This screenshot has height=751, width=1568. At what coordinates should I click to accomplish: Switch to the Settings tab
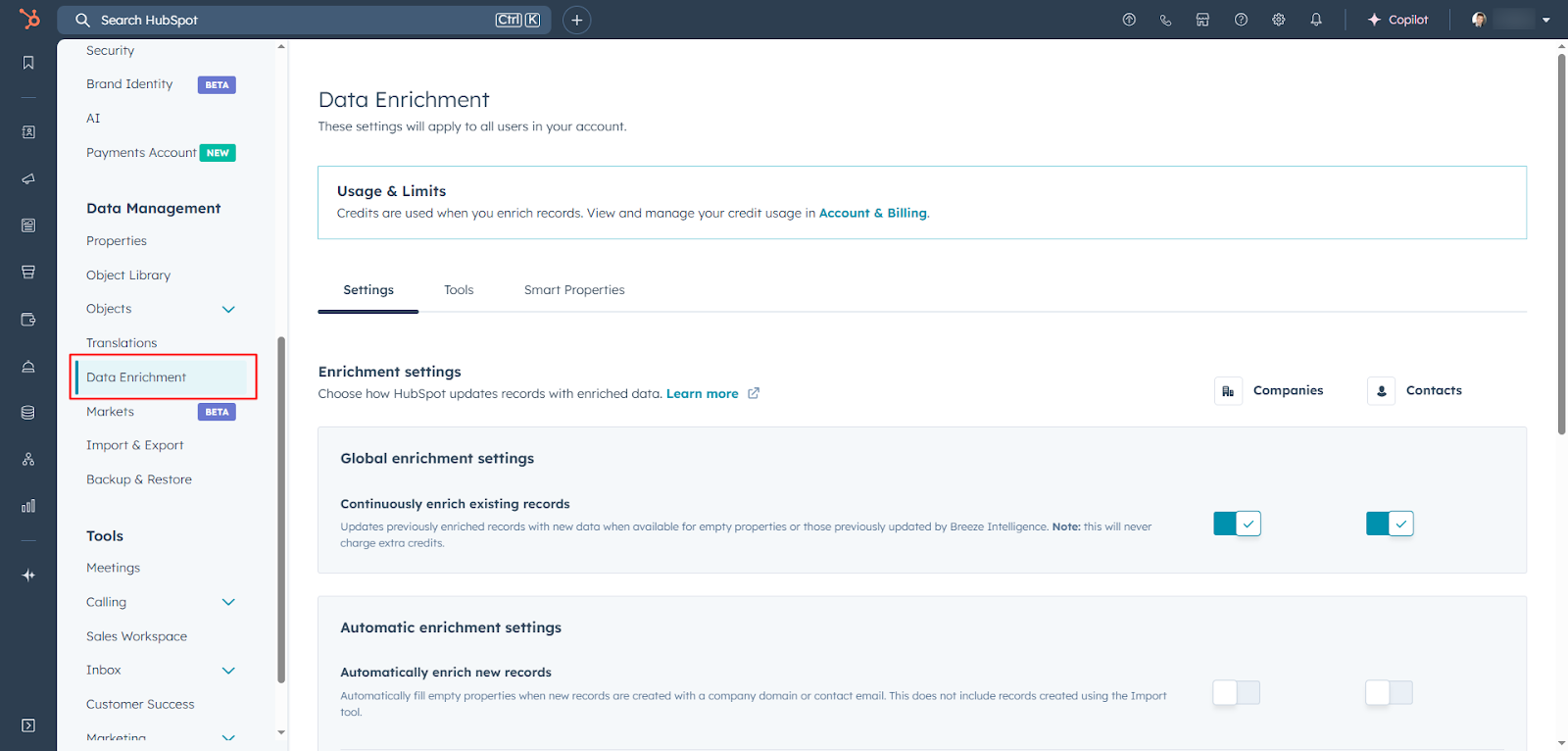[x=368, y=290]
